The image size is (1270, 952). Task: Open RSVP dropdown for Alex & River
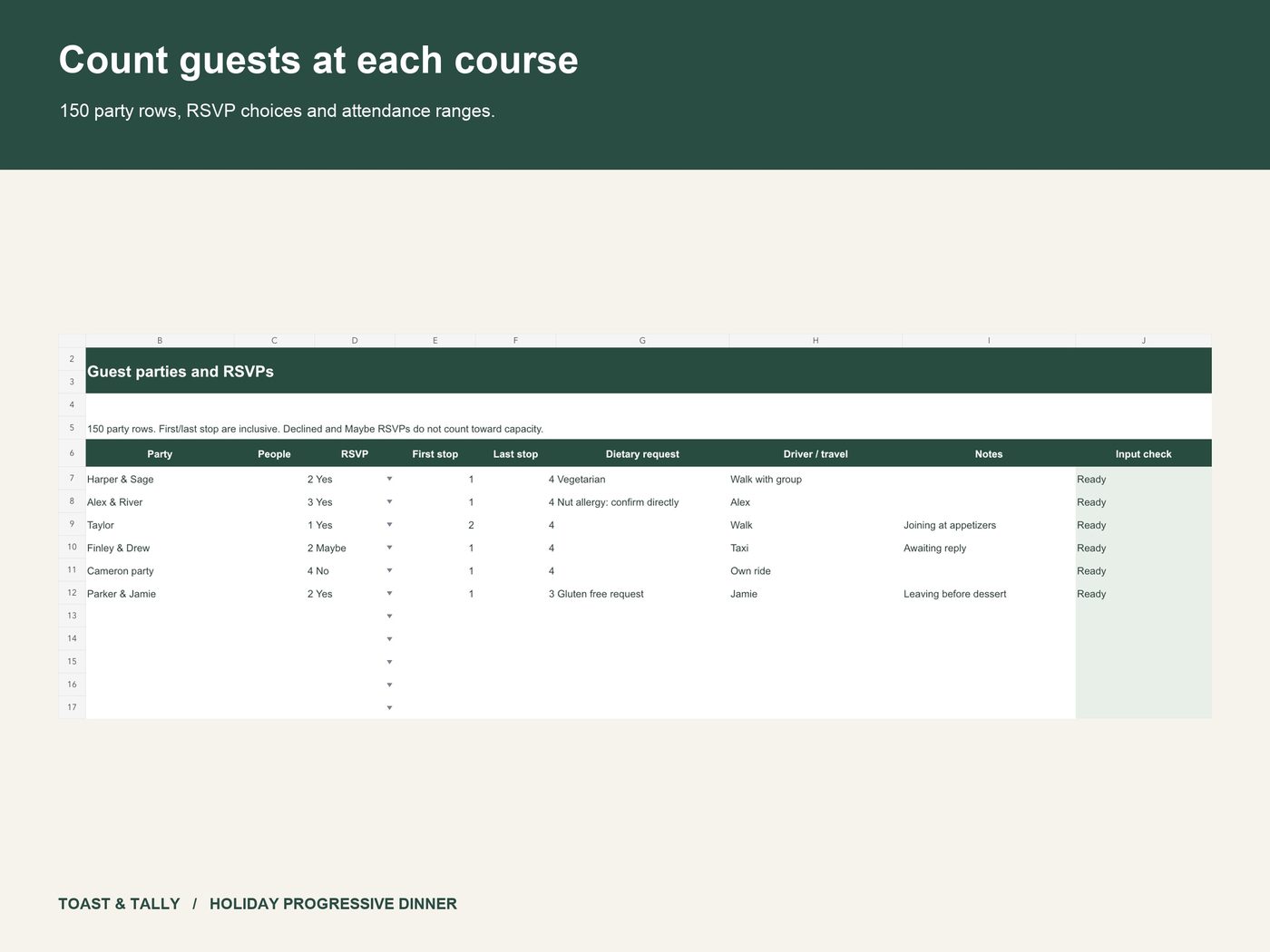click(389, 502)
